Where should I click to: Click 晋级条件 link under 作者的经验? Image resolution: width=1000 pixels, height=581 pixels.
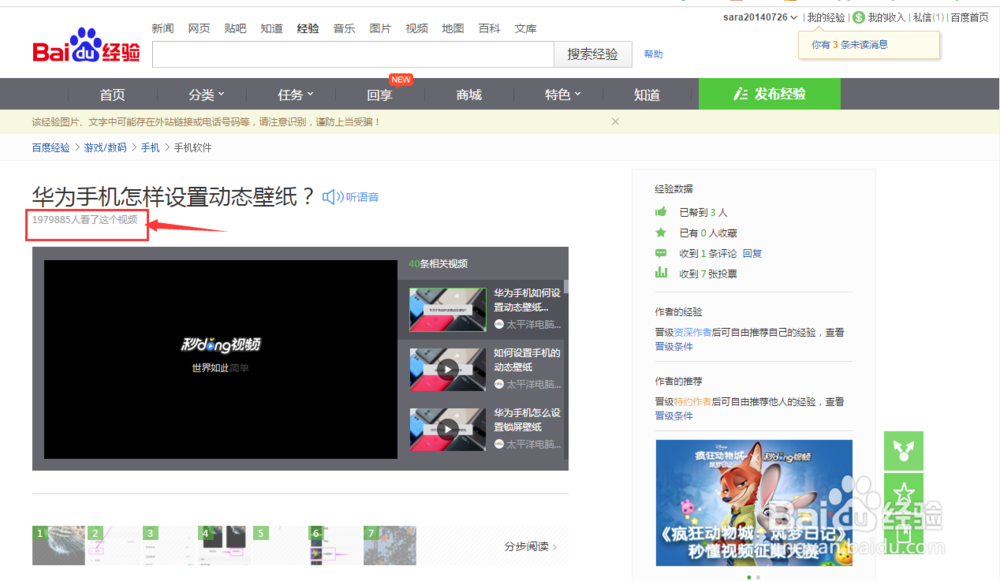point(673,346)
